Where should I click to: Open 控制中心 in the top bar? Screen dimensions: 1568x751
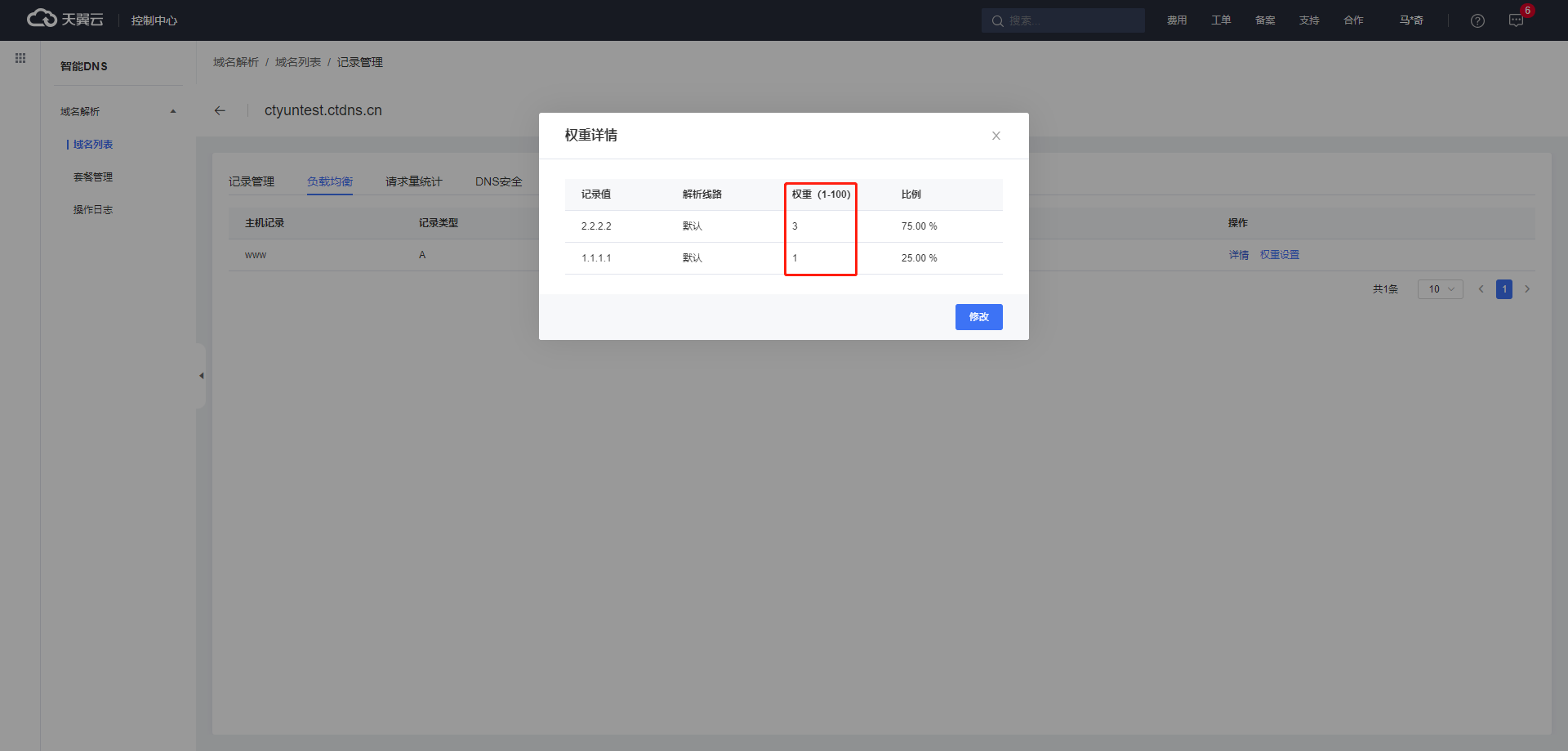click(154, 20)
